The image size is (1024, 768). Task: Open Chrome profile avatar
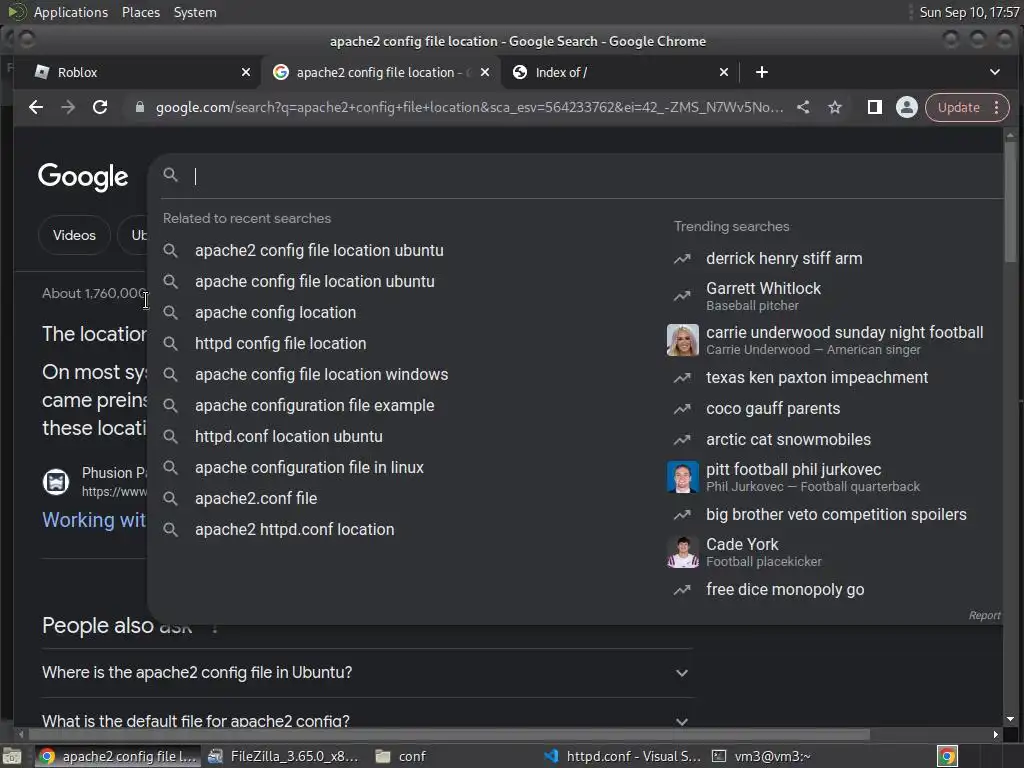[x=906, y=107]
